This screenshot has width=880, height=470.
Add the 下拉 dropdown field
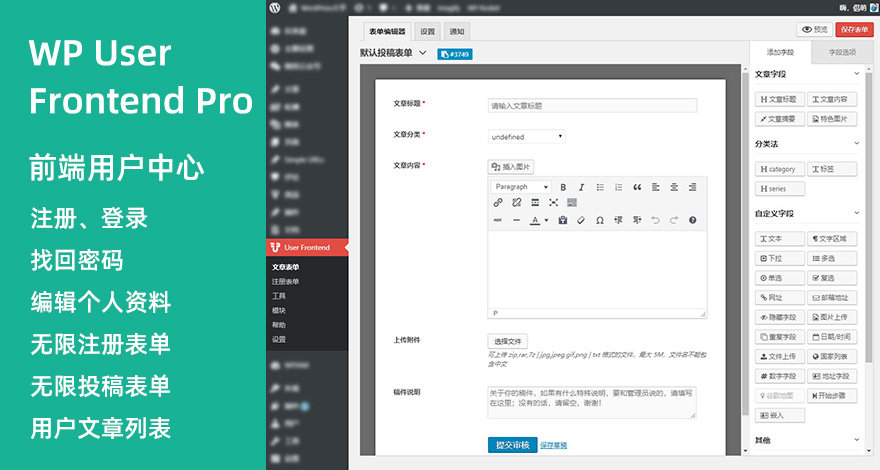780,258
